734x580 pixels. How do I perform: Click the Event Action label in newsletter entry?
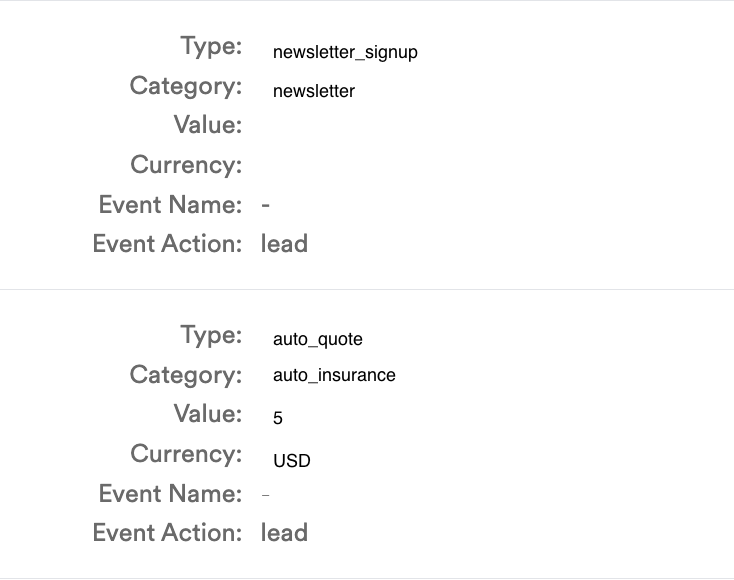click(168, 244)
